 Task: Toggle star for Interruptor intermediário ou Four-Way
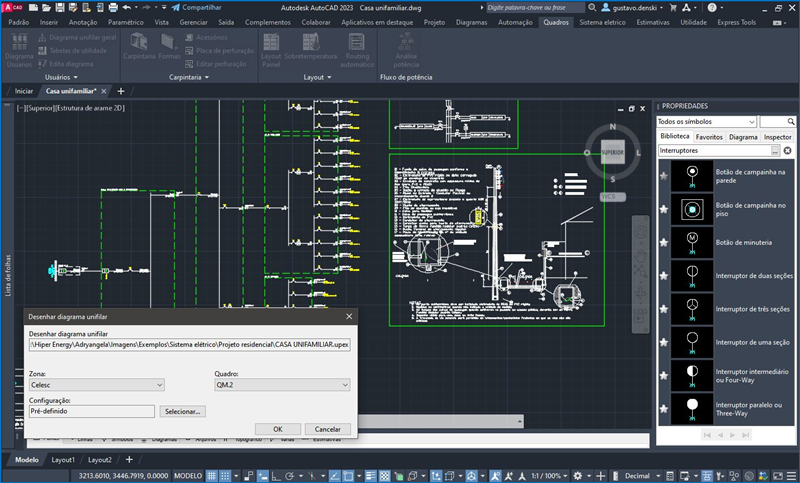pyautogui.click(x=664, y=376)
